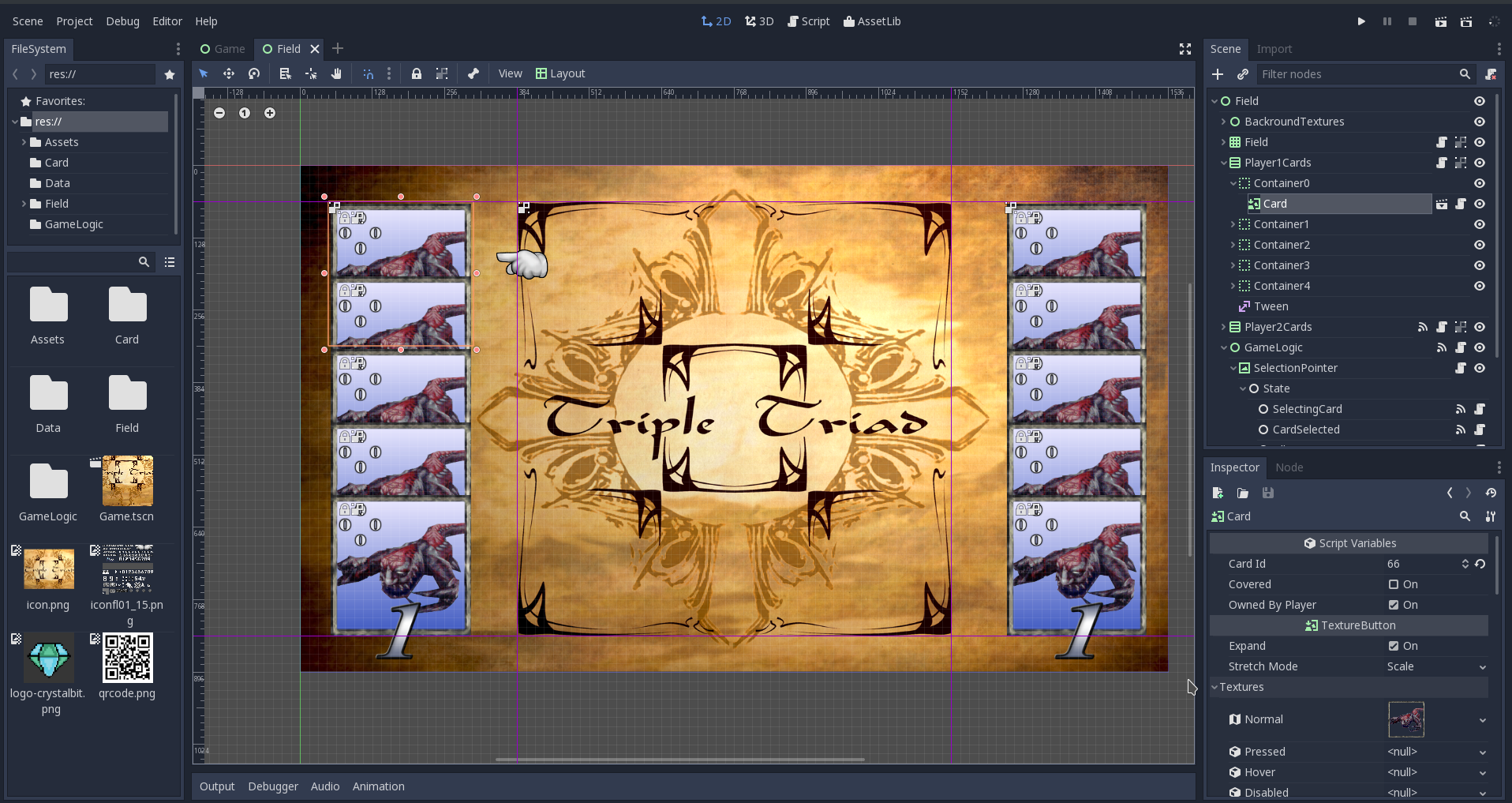1512x803 pixels.
Task: Open the Debug menu
Action: tap(122, 21)
